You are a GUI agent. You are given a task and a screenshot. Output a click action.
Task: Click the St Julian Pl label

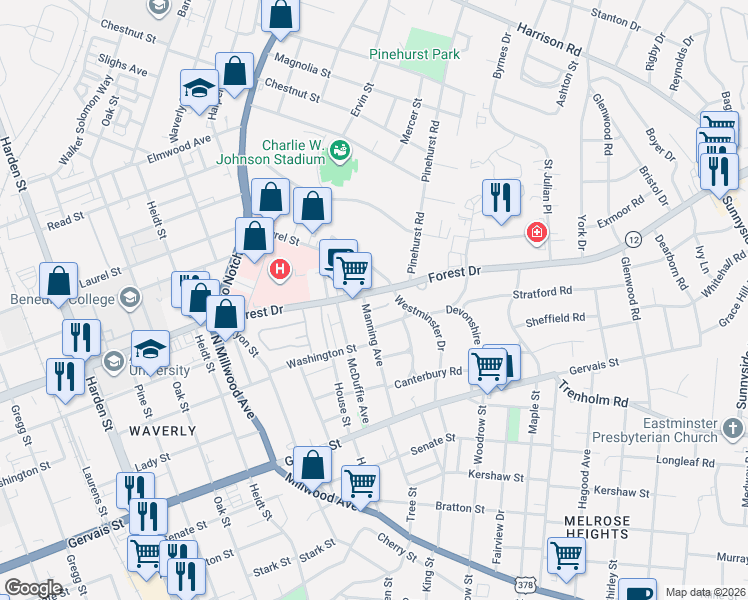(548, 187)
